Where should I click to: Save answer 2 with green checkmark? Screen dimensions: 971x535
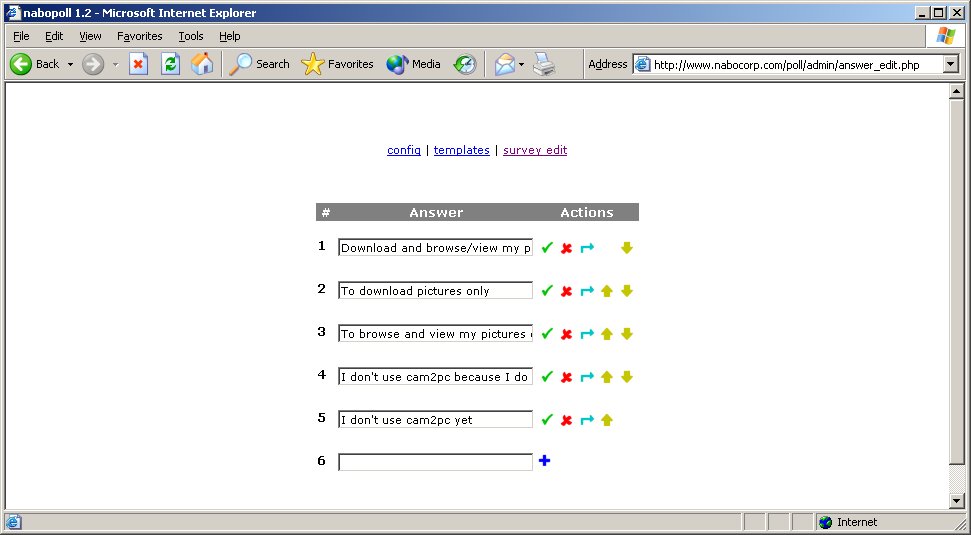pos(547,290)
